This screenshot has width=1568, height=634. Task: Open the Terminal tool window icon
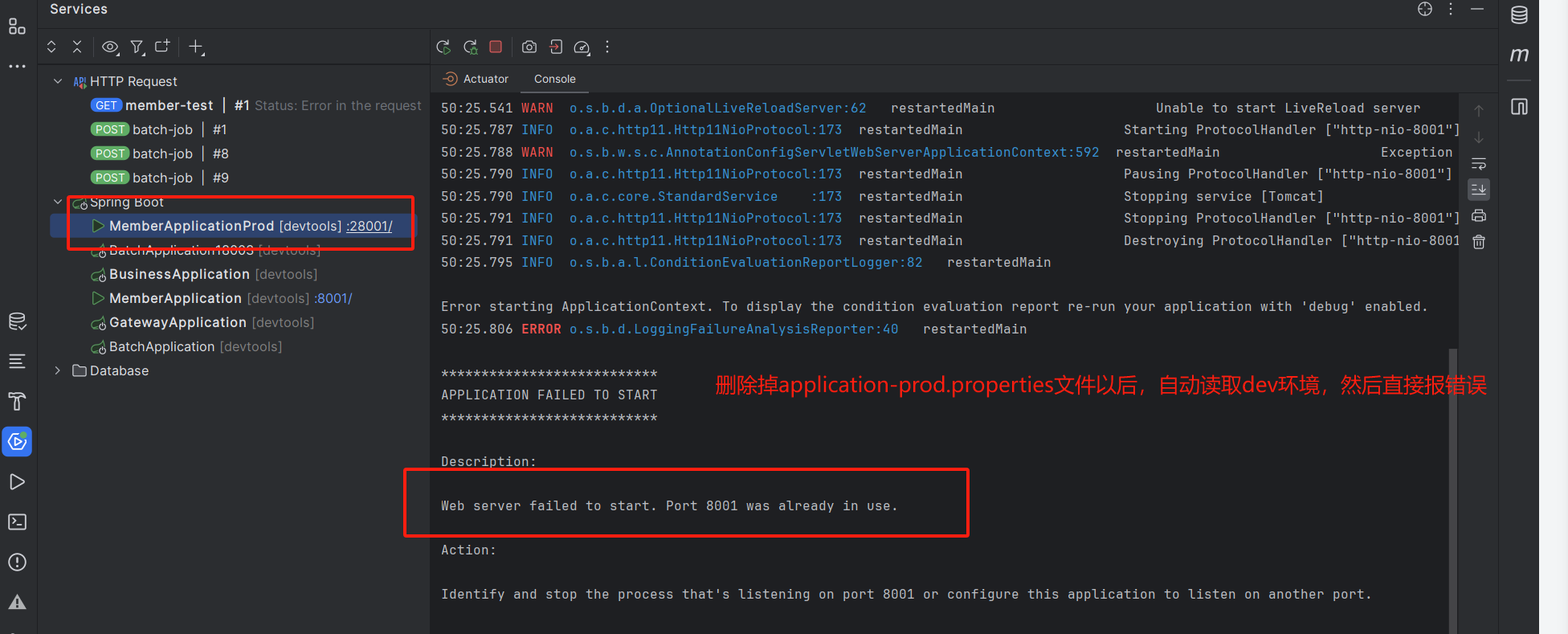pos(17,522)
